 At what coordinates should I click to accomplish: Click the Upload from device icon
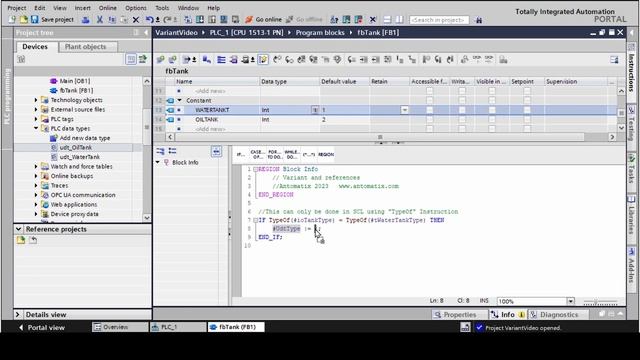(x=212, y=20)
